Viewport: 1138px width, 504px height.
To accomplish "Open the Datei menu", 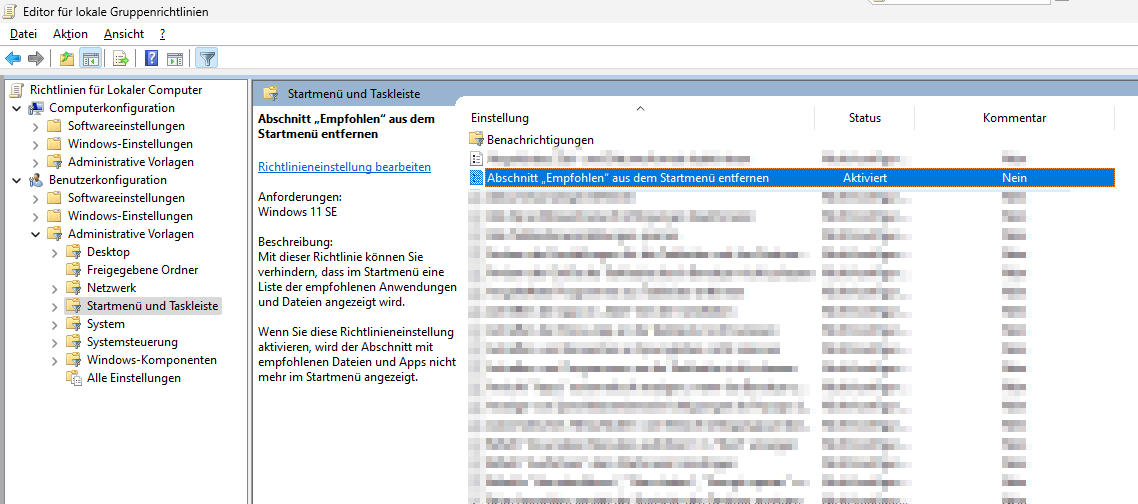I will click(x=23, y=34).
